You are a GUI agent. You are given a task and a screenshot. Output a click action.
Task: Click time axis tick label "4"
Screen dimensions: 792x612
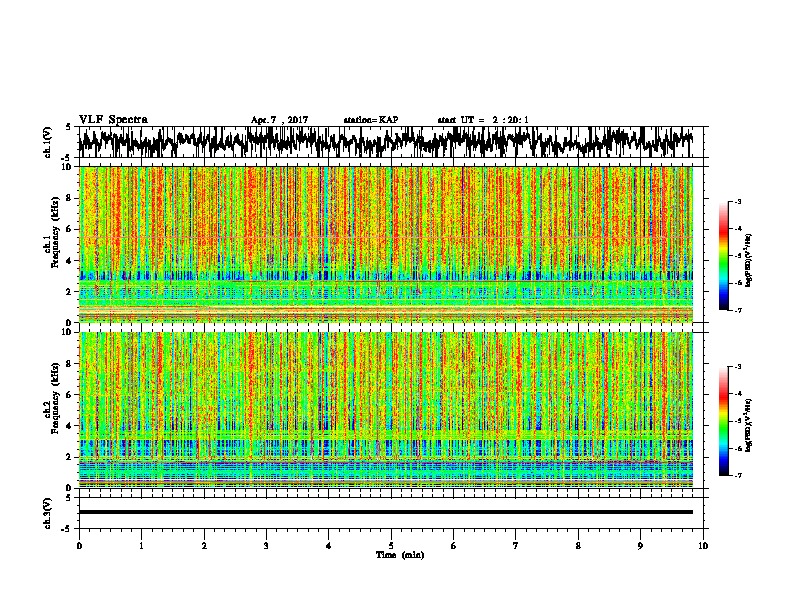329,545
